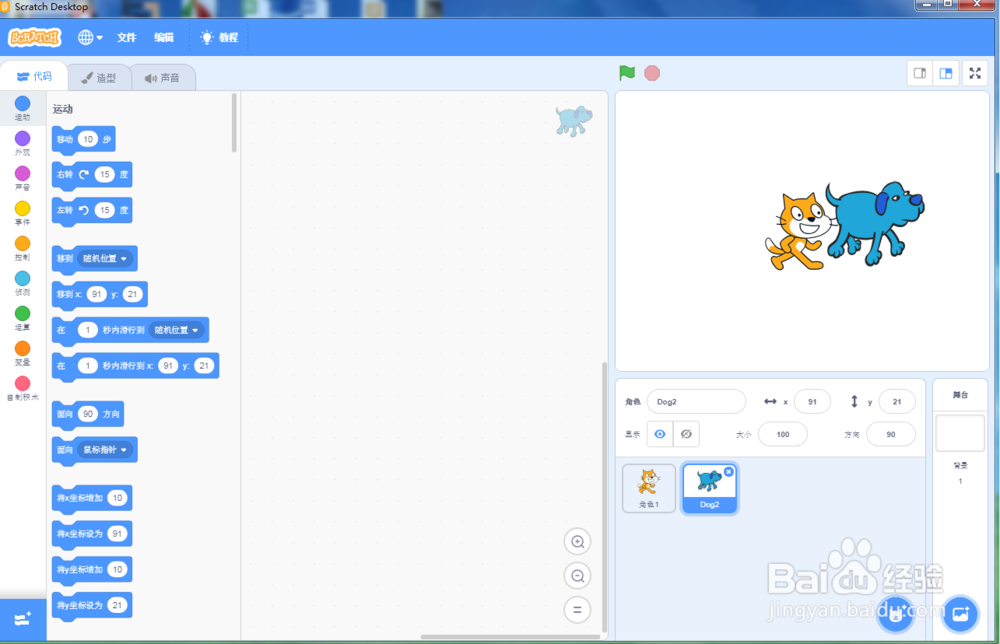Select the 控制 control category
The height and width of the screenshot is (644, 1000).
click(x=22, y=248)
